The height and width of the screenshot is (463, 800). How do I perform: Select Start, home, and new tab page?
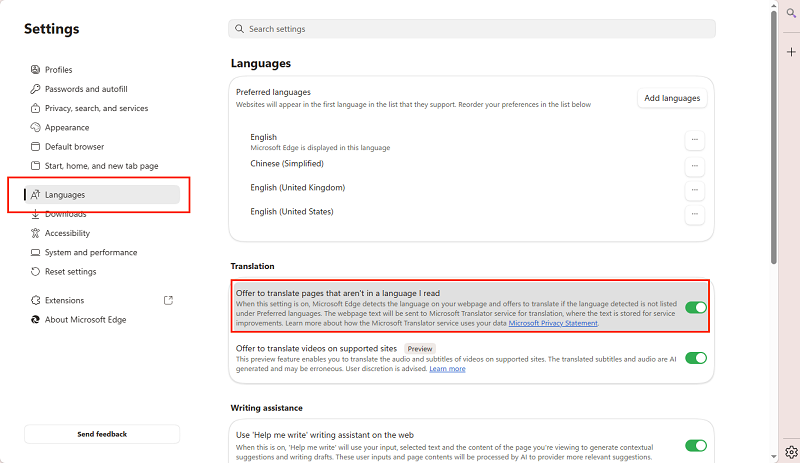(x=102, y=166)
